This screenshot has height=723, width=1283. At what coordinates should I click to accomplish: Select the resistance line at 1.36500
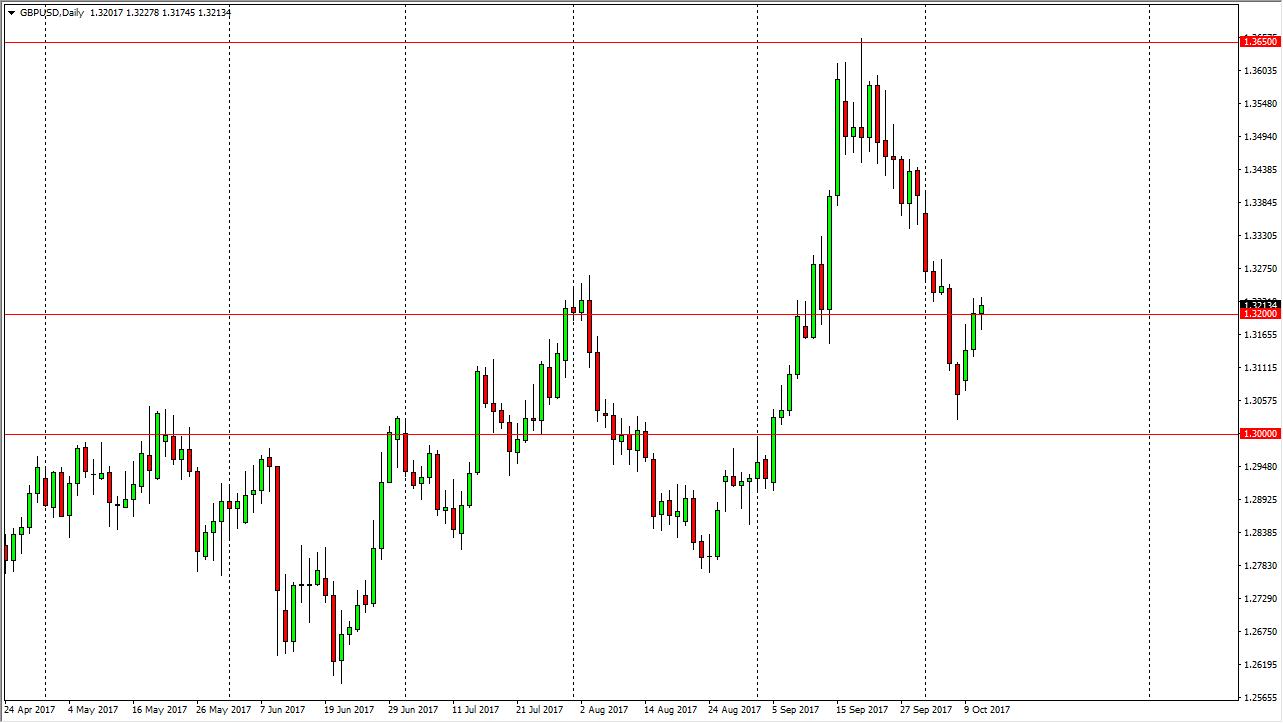point(600,42)
